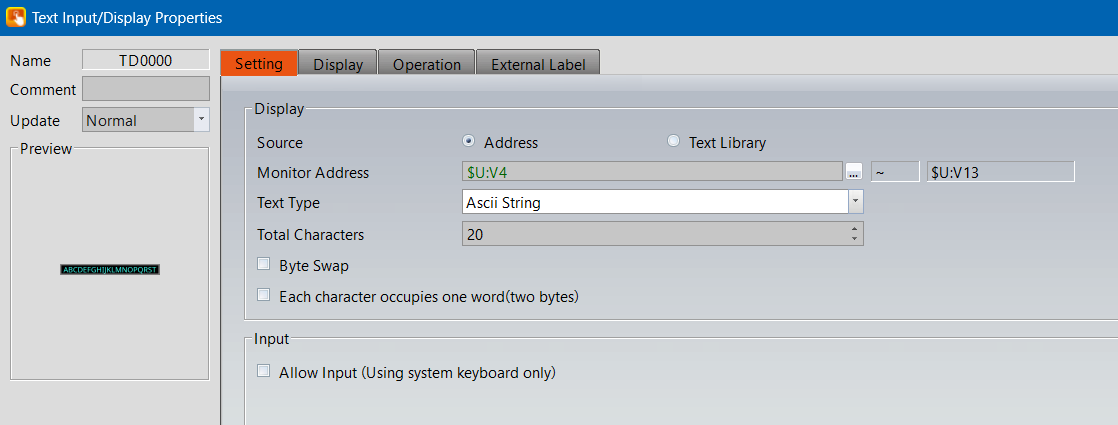Select the Address source radio button
The height and width of the screenshot is (425, 1118).
coord(468,142)
